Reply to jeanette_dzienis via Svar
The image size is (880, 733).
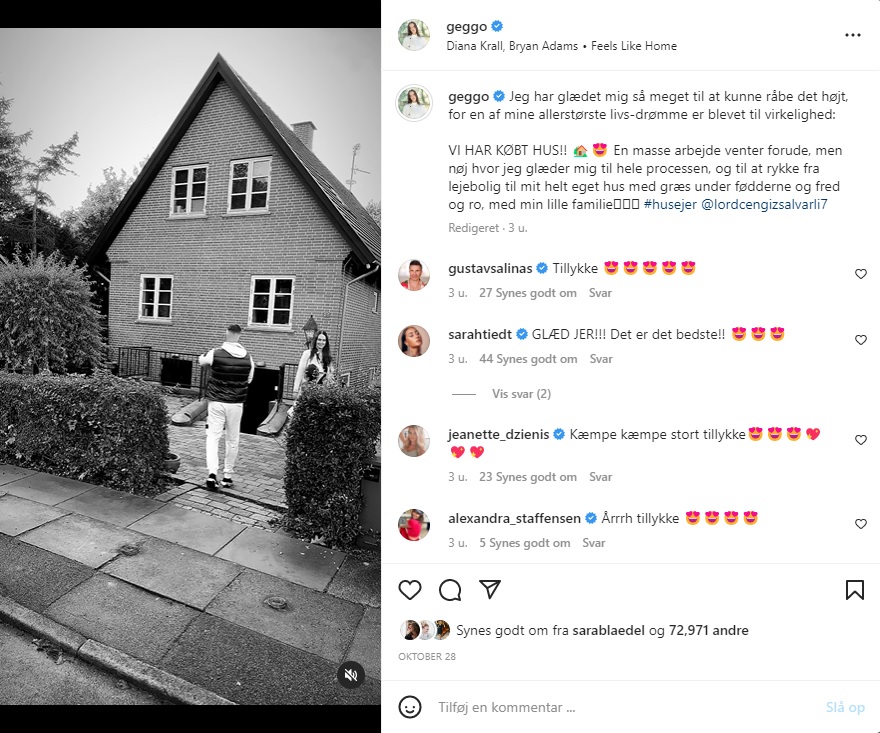tap(601, 477)
